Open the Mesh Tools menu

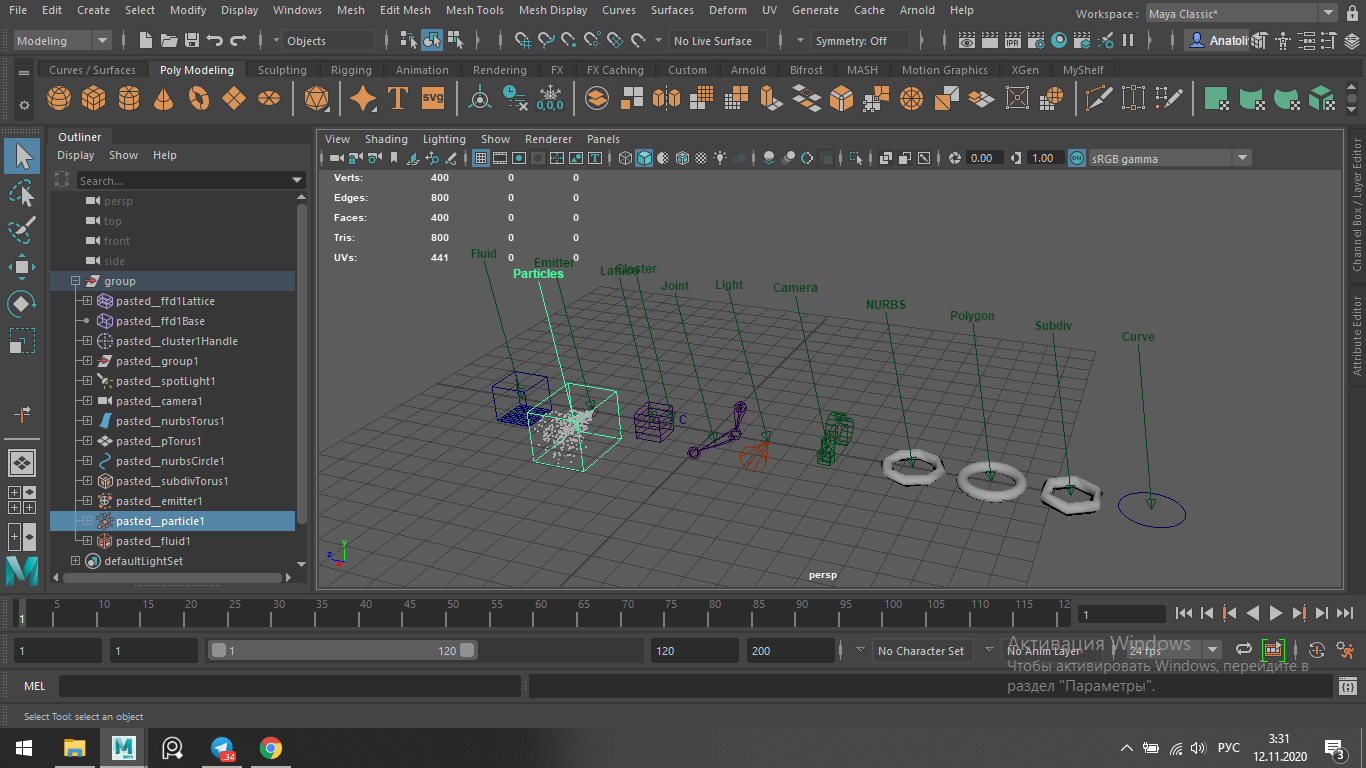tap(474, 10)
